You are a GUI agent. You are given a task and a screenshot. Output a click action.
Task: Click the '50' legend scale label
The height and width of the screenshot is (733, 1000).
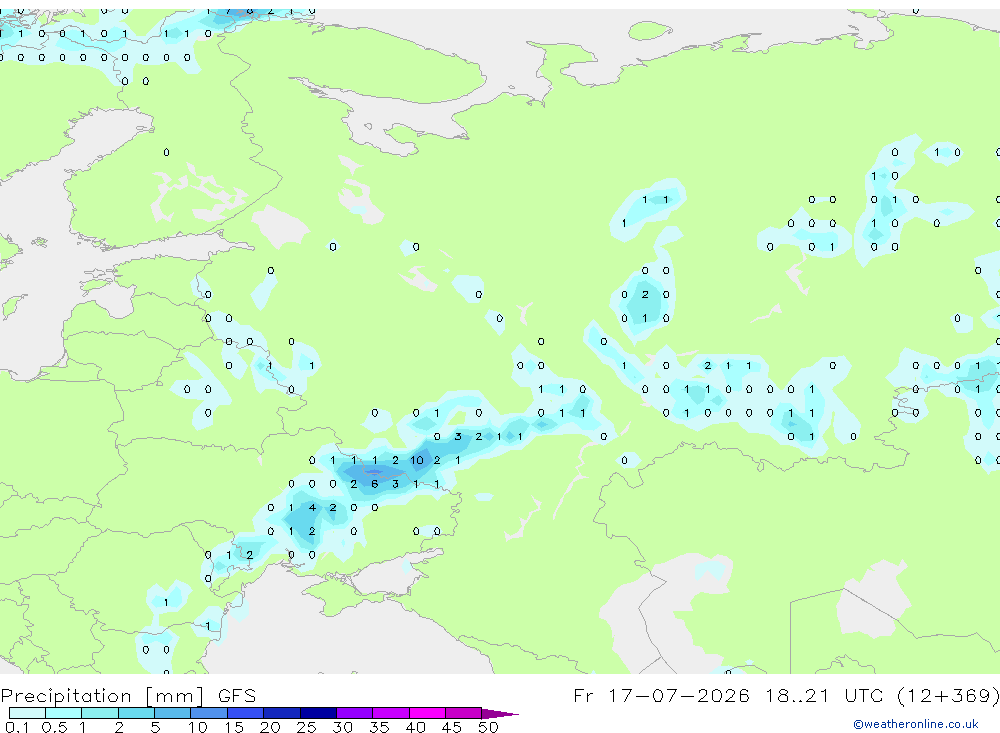(488, 727)
